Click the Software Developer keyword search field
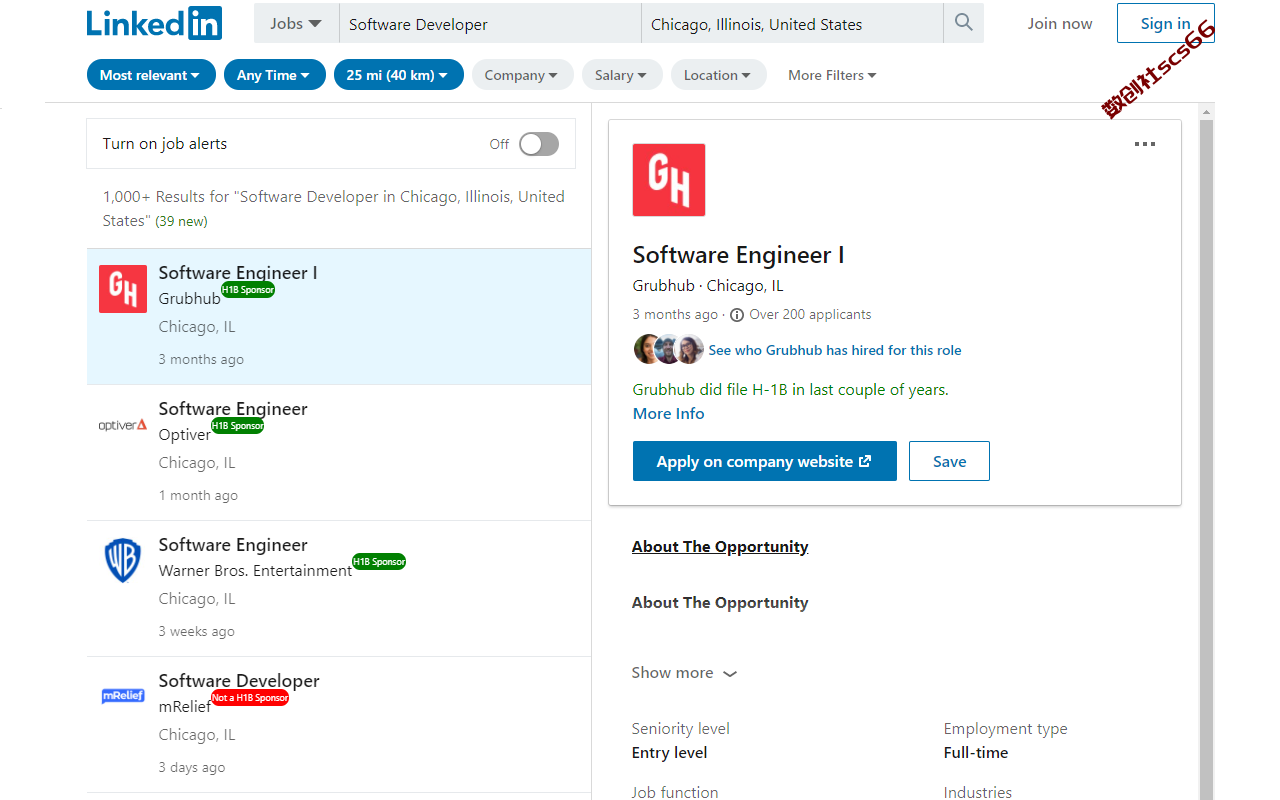This screenshot has width=1280, height=800. 490,23
